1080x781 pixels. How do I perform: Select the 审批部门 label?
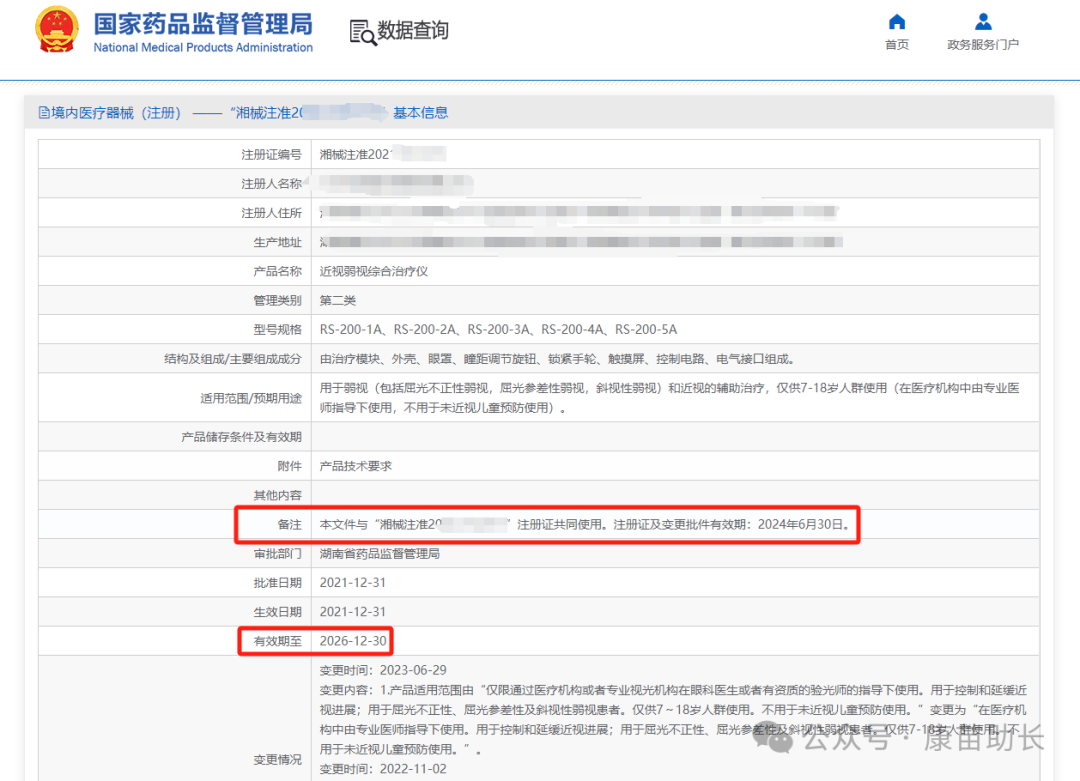(x=278, y=554)
